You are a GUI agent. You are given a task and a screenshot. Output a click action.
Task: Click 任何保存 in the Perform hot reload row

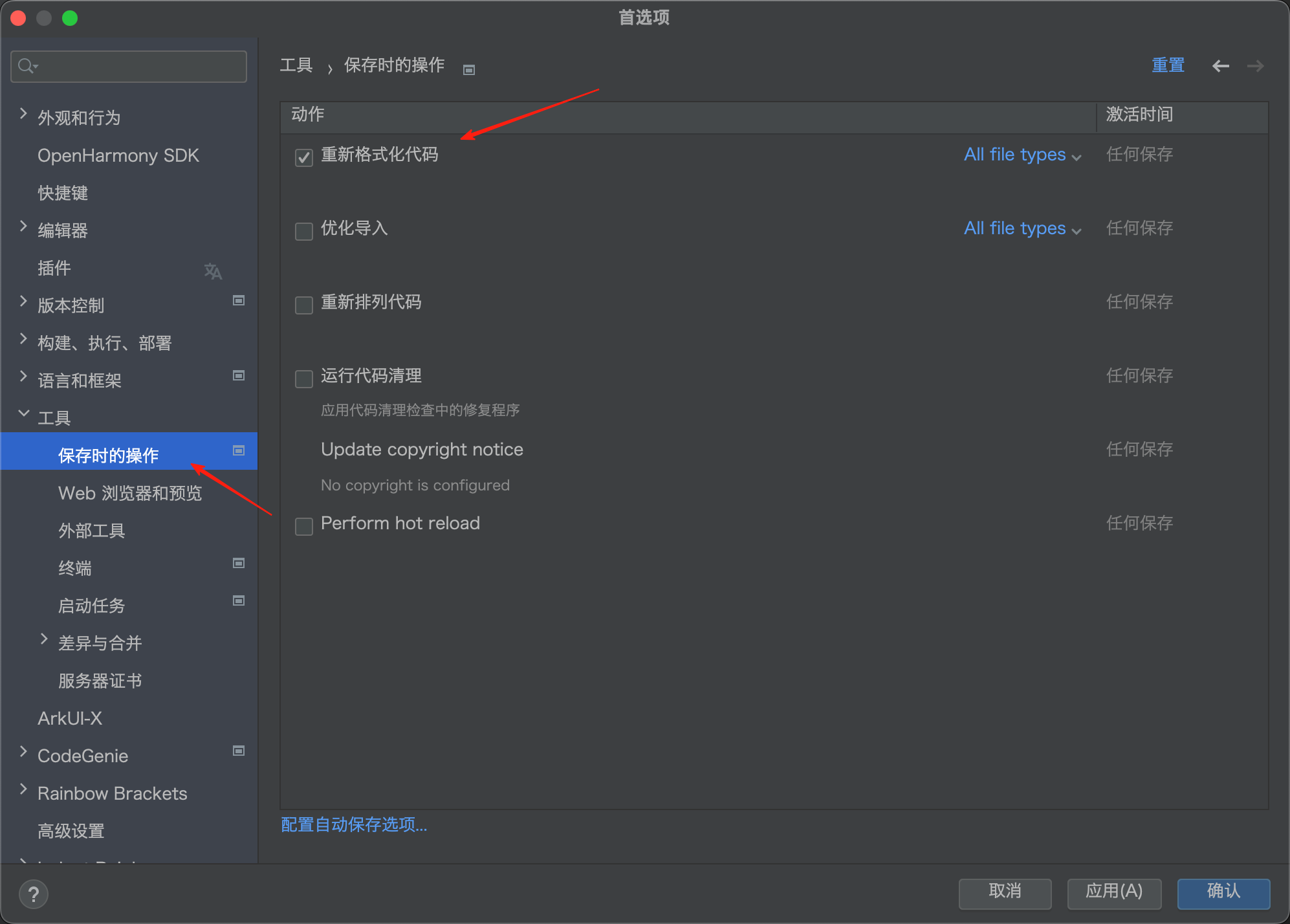pos(1140,523)
